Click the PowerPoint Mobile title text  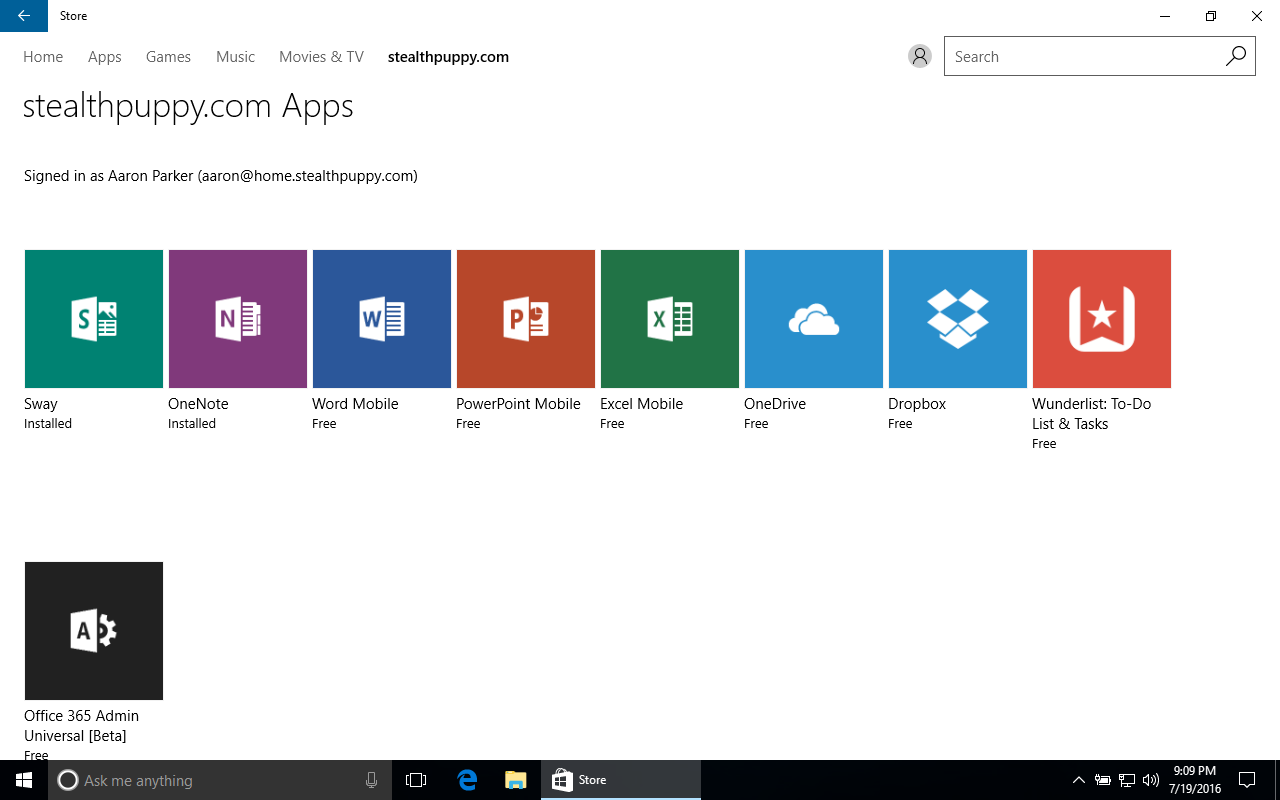pyautogui.click(x=518, y=404)
